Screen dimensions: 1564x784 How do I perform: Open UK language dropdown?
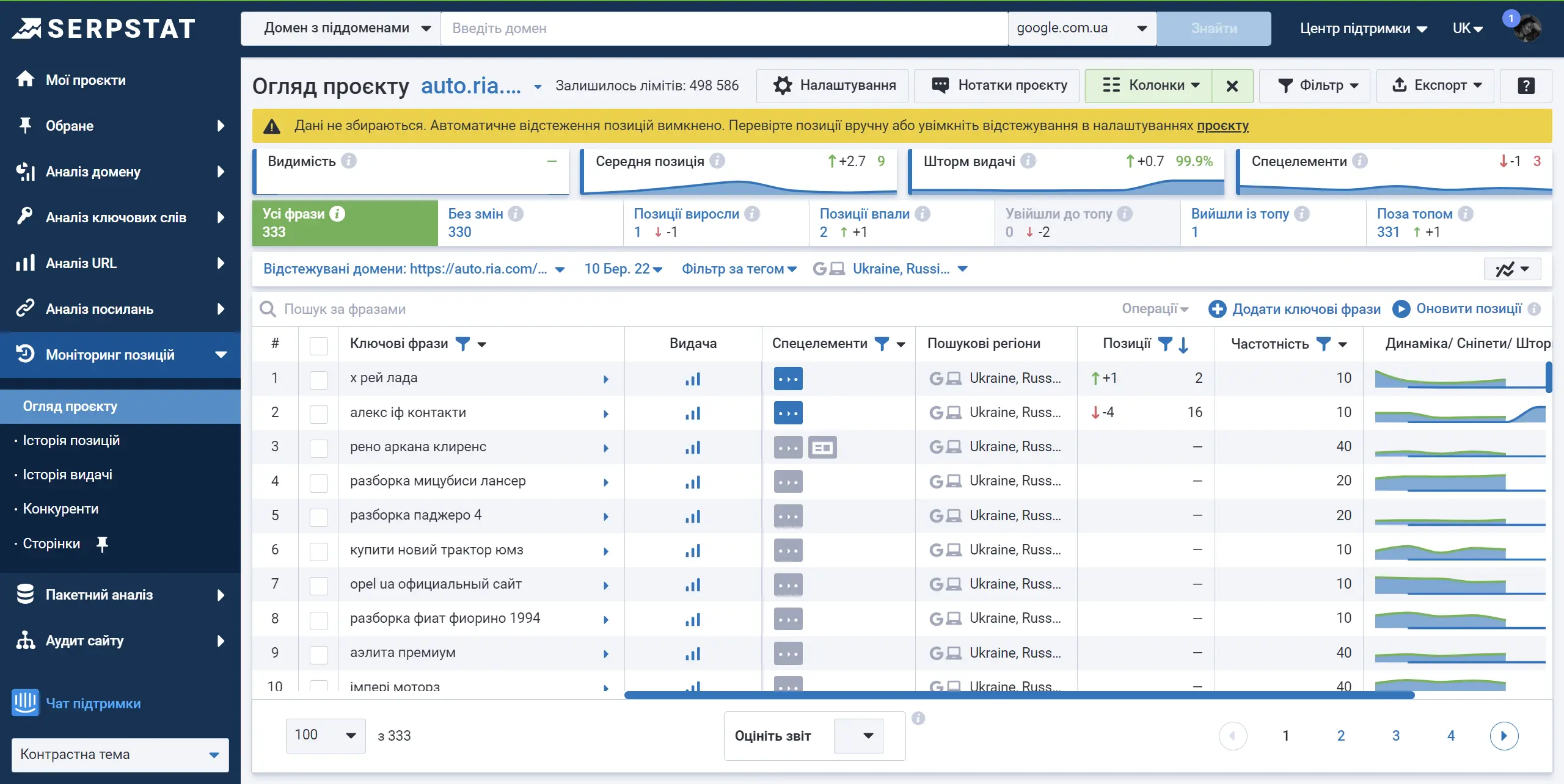click(x=1467, y=28)
